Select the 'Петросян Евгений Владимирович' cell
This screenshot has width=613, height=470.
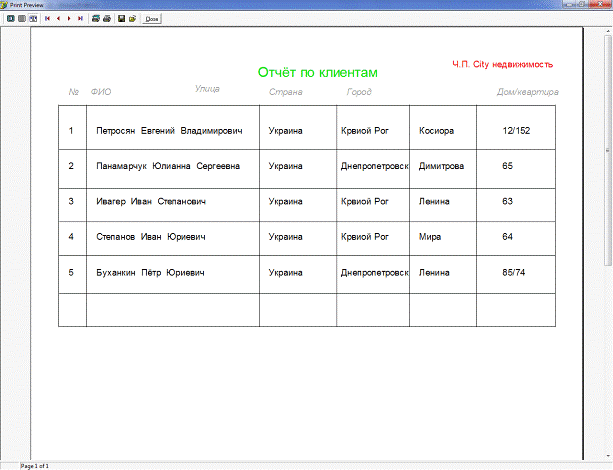168,131
